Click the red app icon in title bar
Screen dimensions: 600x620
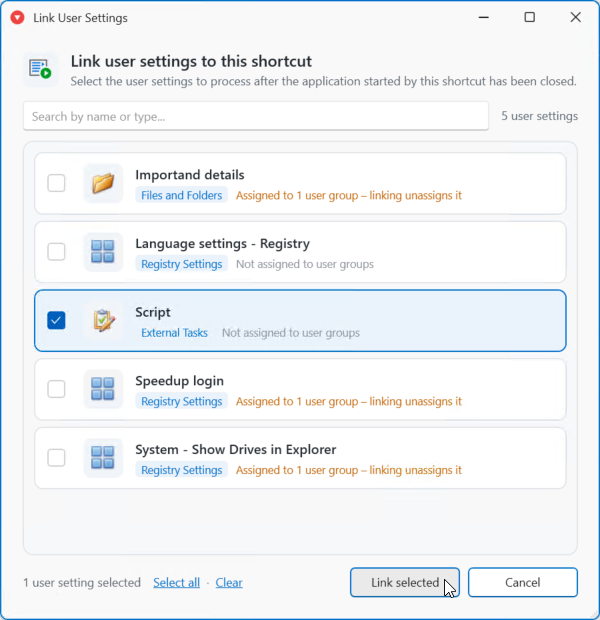pos(17,17)
